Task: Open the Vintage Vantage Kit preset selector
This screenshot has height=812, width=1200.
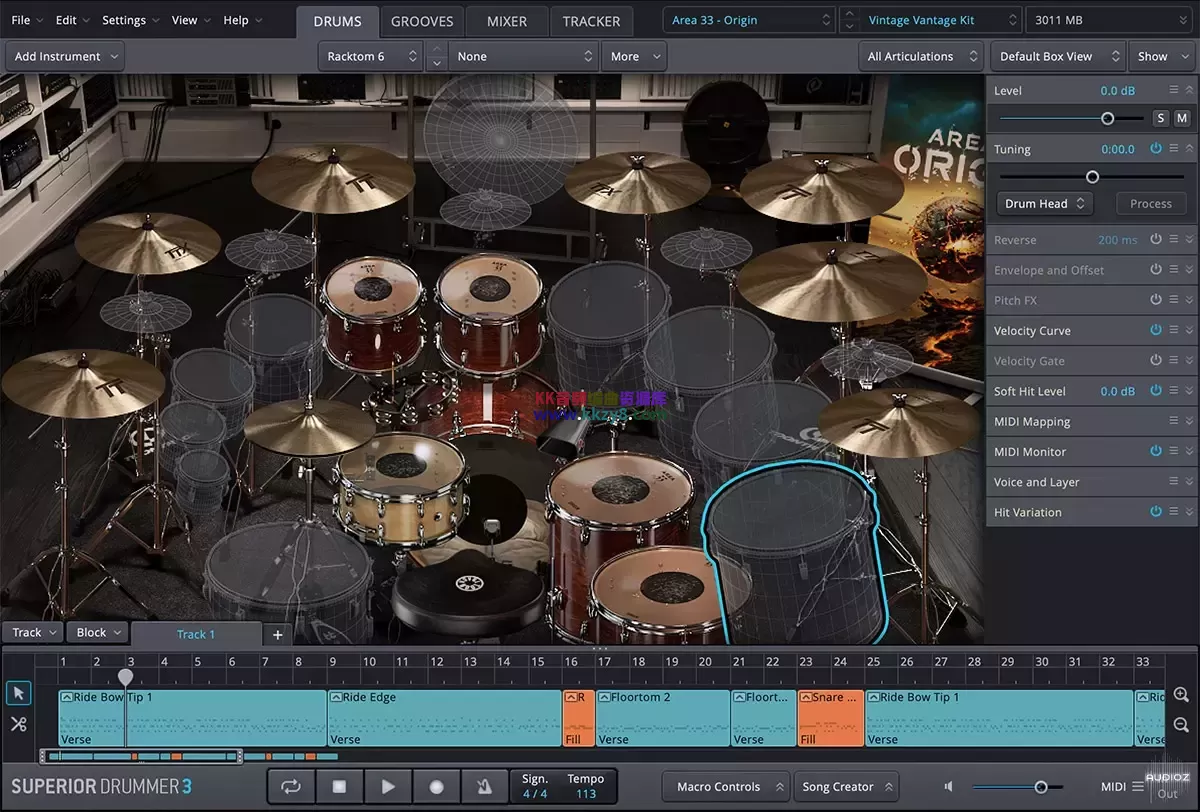Action: tap(941, 20)
